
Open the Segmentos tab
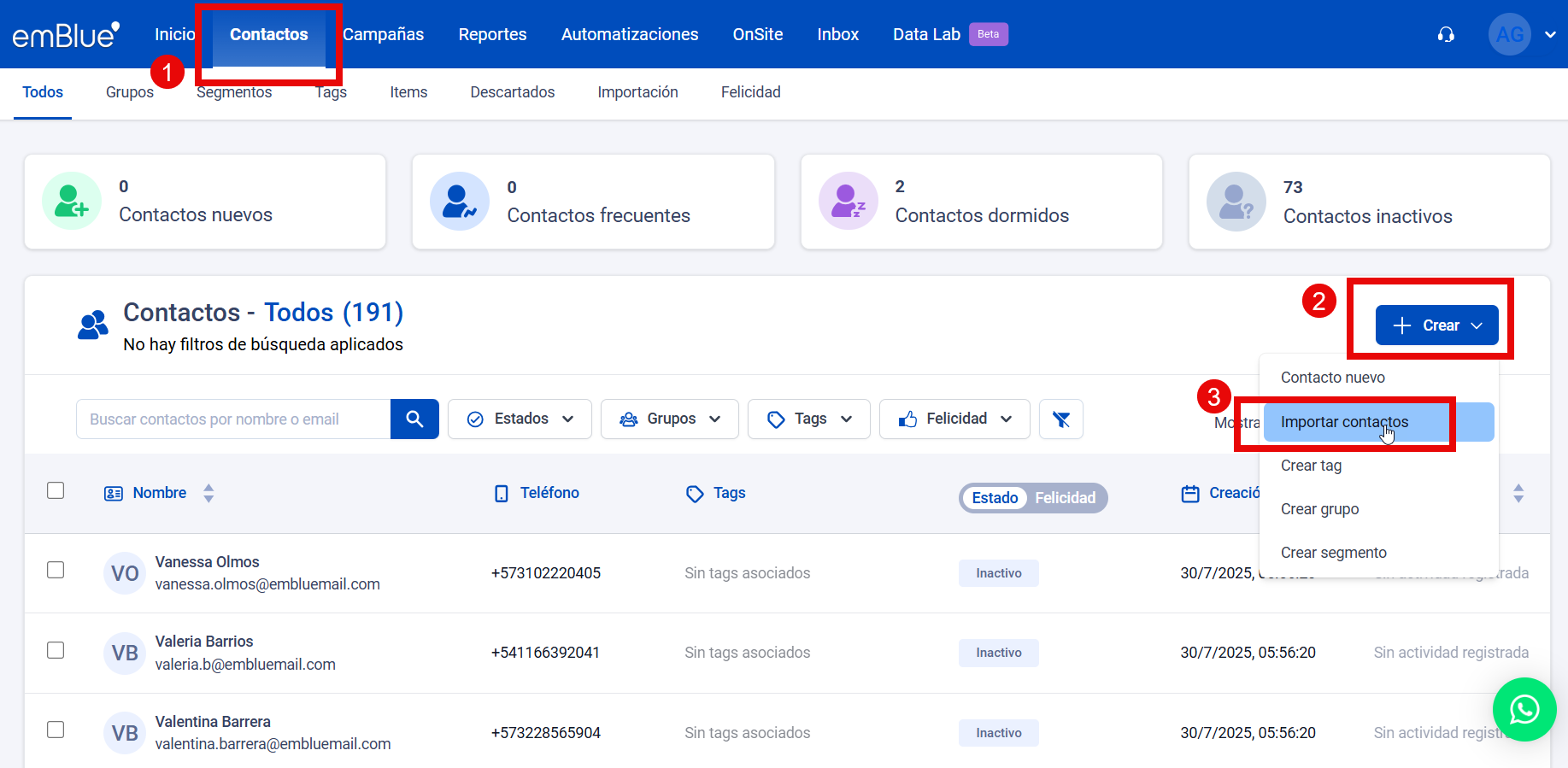(234, 92)
